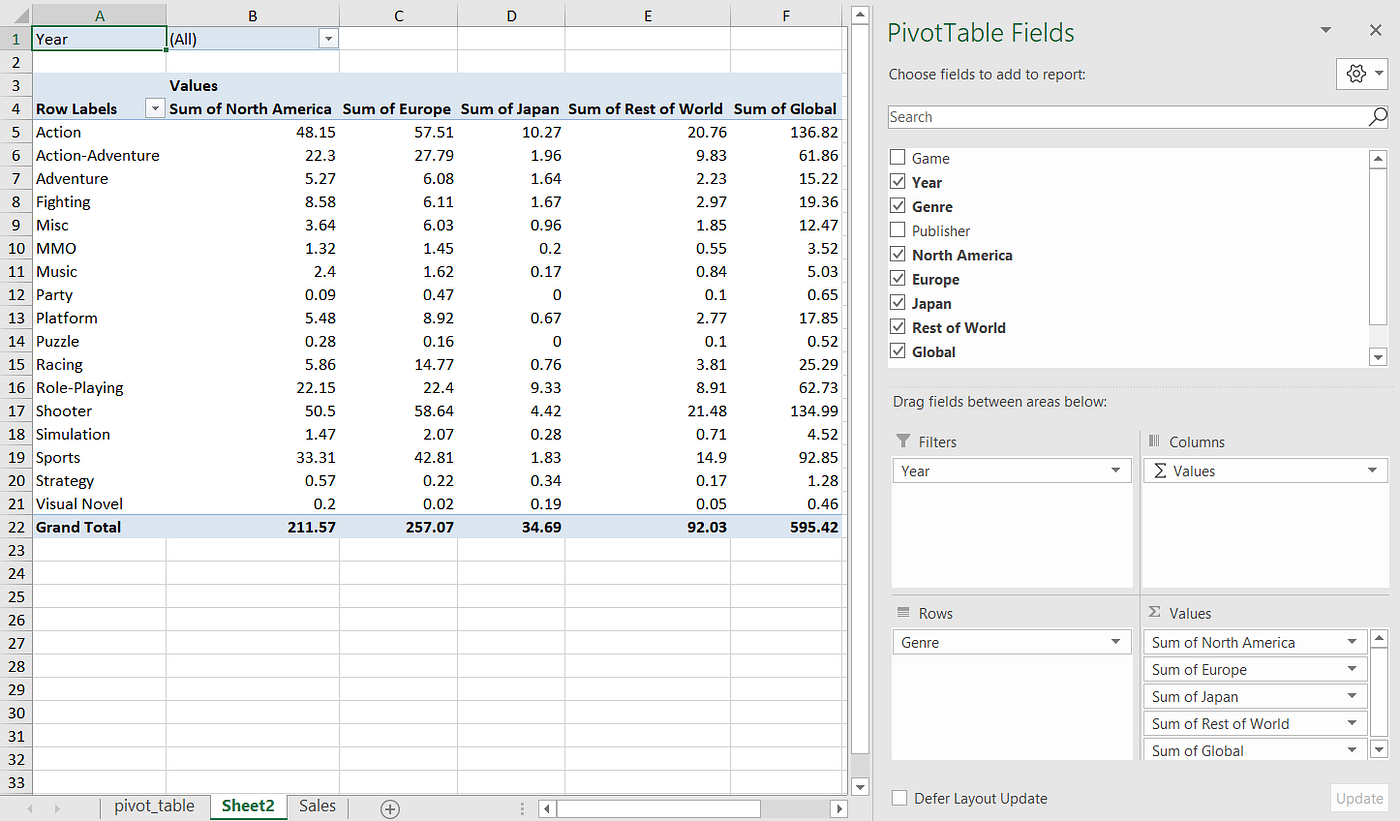This screenshot has height=821, width=1400.
Task: Check the Publisher field checkbox
Action: click(x=897, y=230)
